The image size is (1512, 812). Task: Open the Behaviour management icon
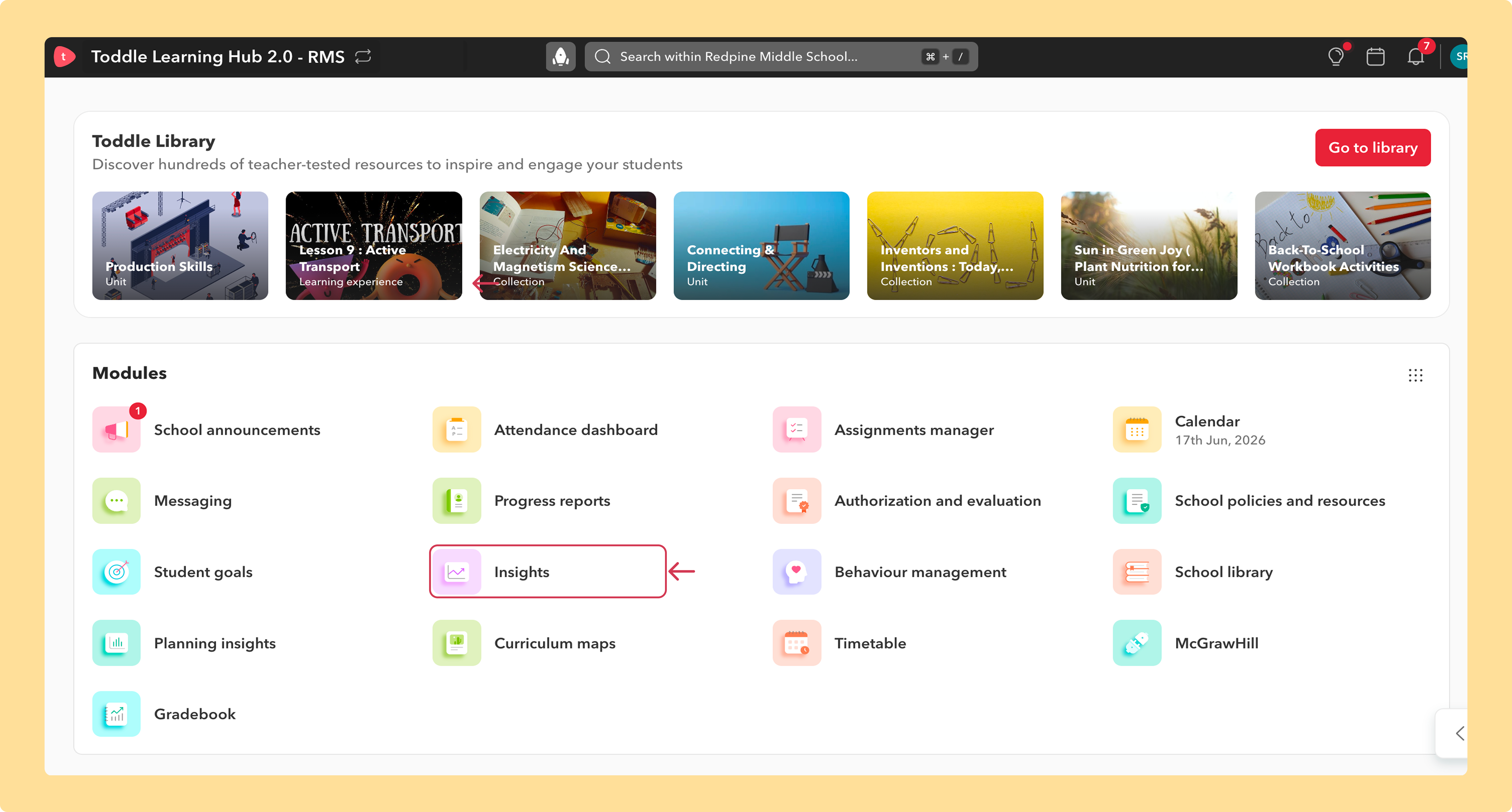[796, 572]
